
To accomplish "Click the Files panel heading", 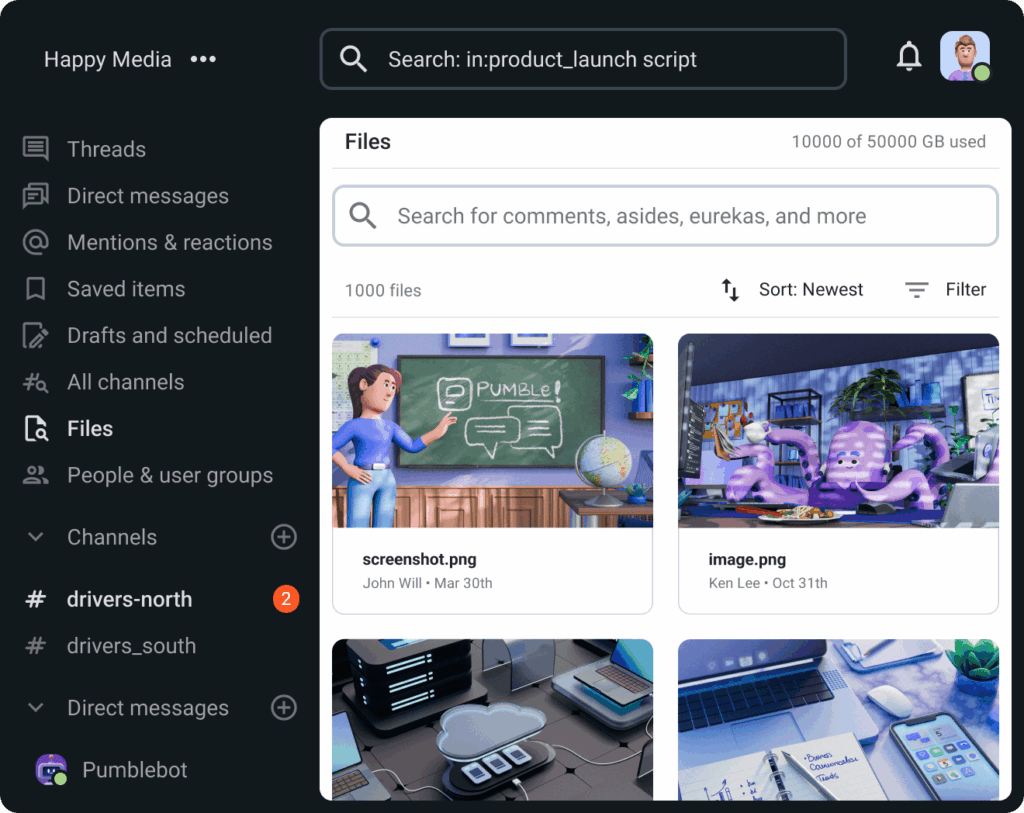I will tap(368, 142).
